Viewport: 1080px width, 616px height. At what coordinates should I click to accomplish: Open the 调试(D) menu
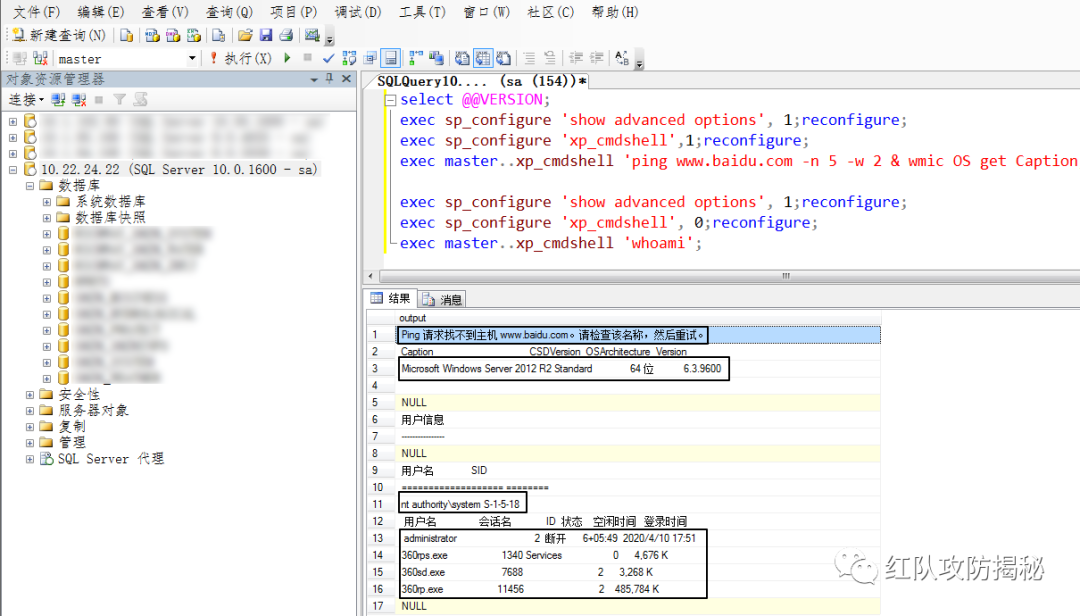[x=358, y=12]
